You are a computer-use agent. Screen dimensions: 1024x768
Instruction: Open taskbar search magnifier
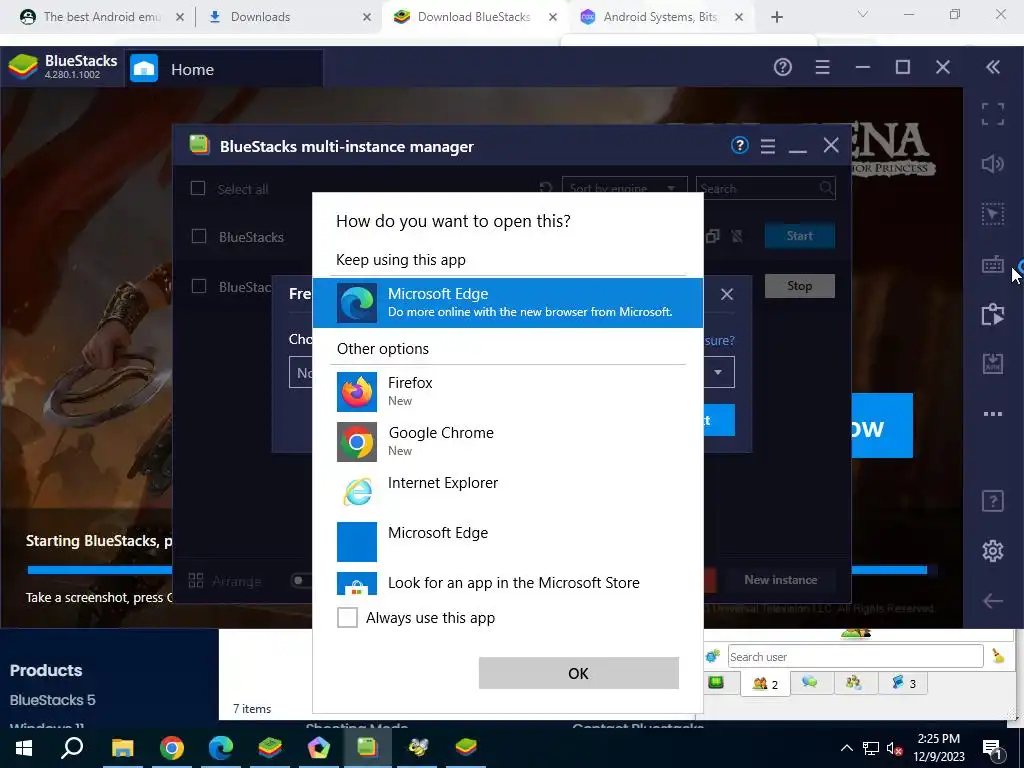[x=72, y=748]
